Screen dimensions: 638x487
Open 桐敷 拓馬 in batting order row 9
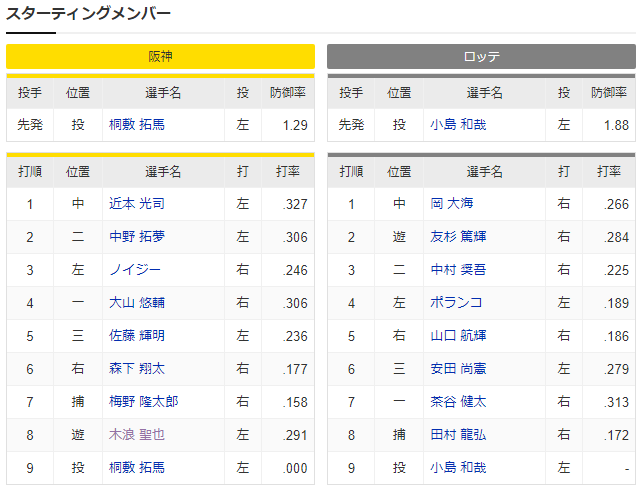137,467
